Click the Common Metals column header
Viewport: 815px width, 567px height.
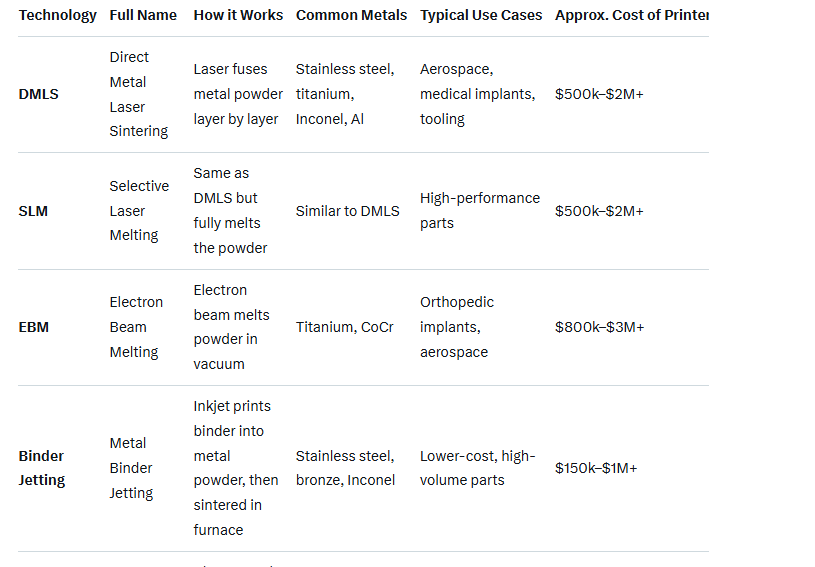point(351,15)
